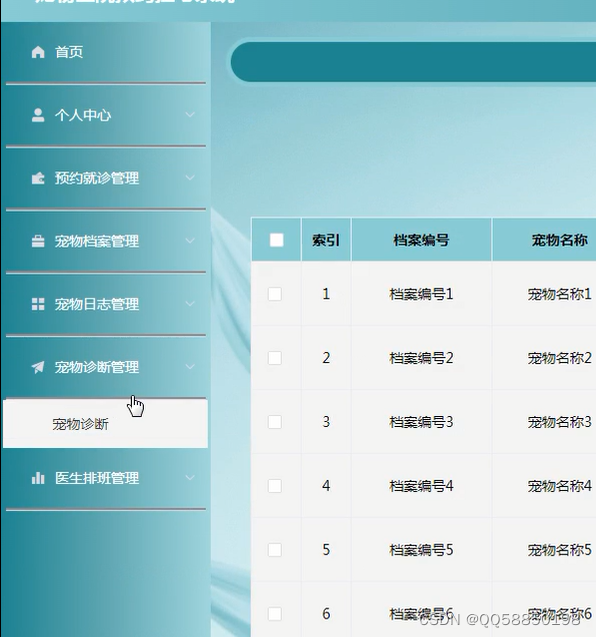Click index number 4 in 索引 column
Image resolution: width=596 pixels, height=637 pixels.
pos(326,486)
